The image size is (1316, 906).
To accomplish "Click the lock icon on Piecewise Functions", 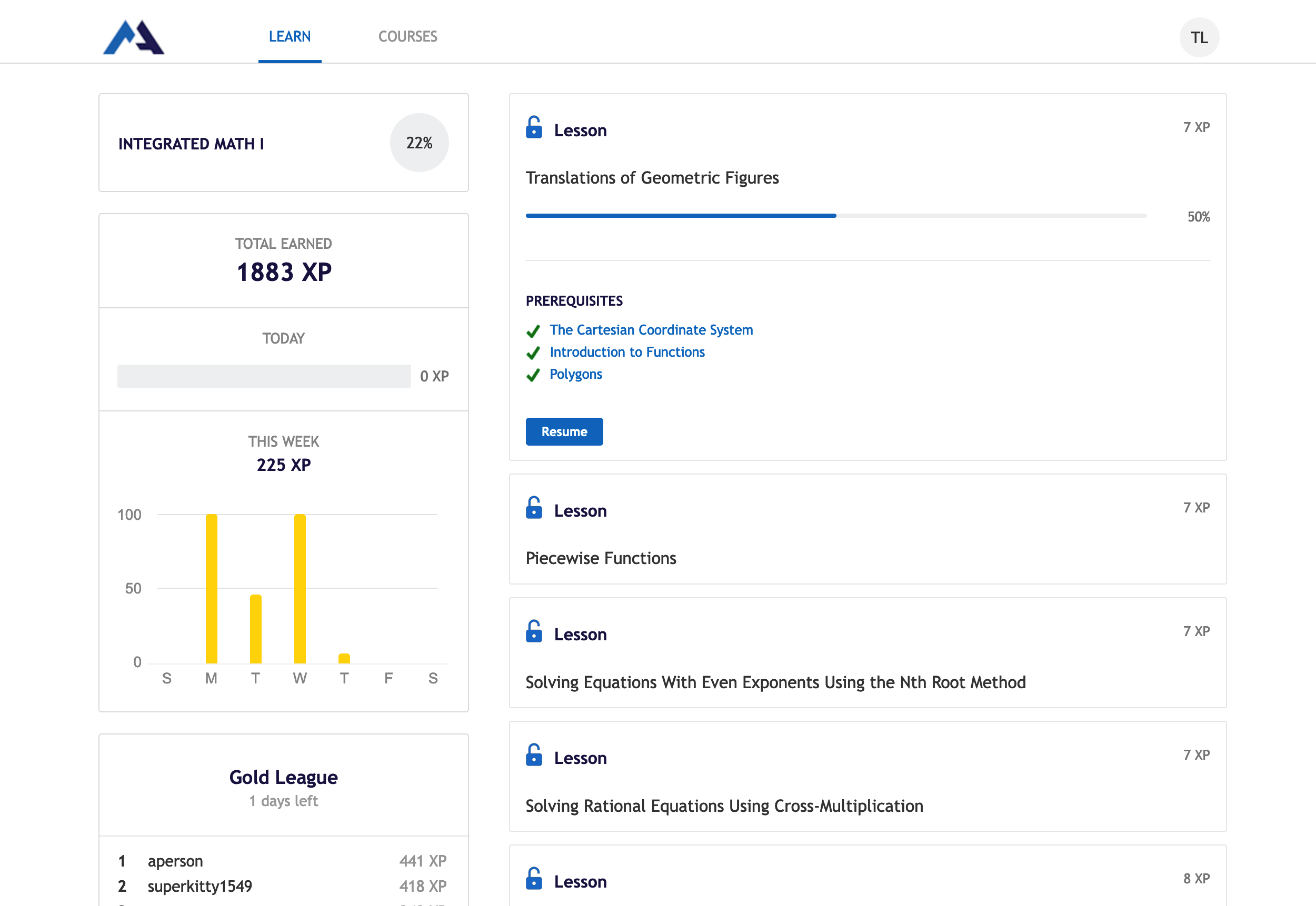I will [534, 508].
